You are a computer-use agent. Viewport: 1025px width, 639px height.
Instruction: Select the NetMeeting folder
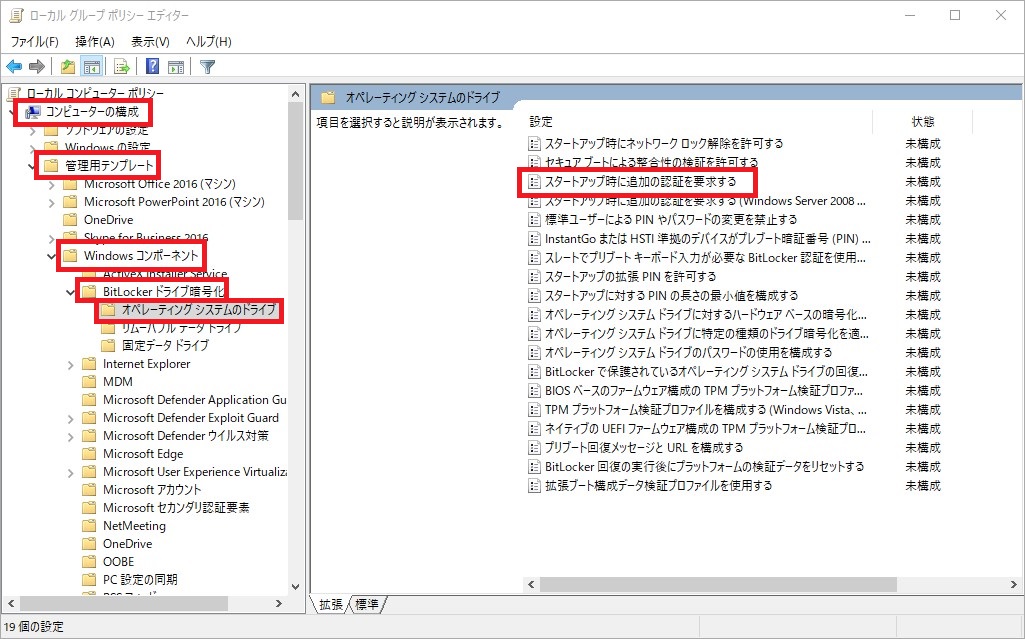134,526
